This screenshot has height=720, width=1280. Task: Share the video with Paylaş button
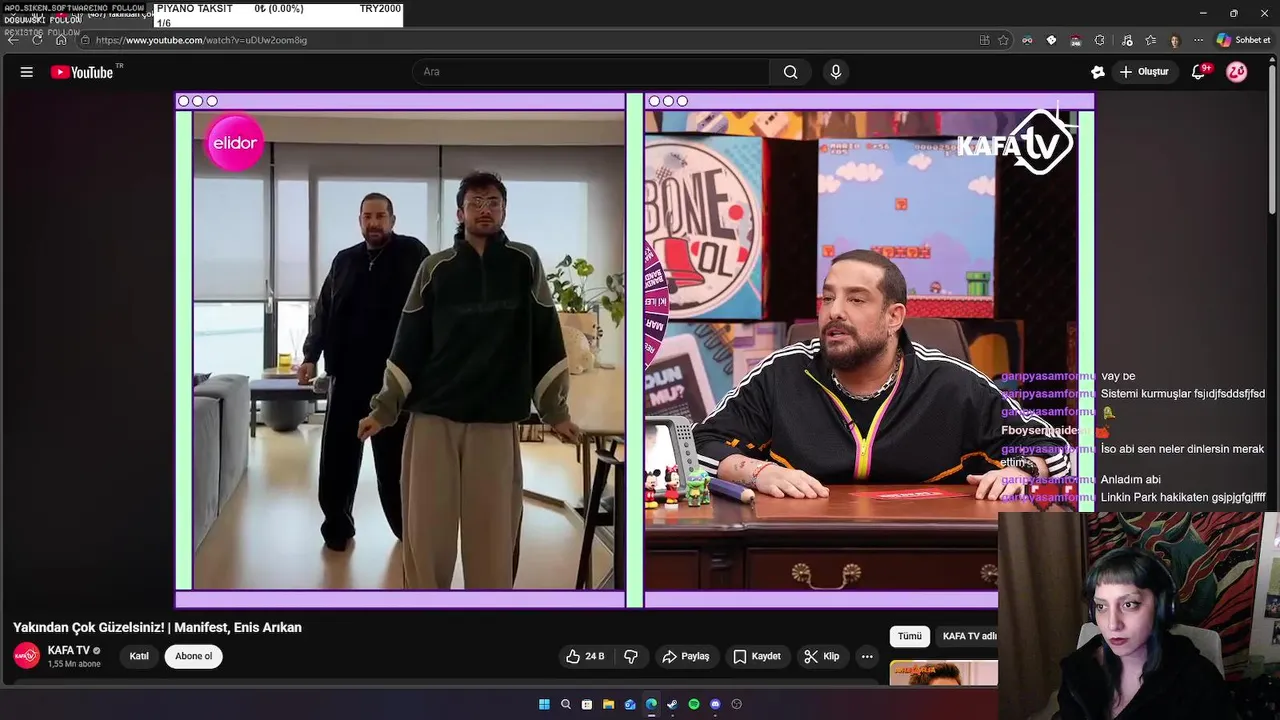point(686,657)
